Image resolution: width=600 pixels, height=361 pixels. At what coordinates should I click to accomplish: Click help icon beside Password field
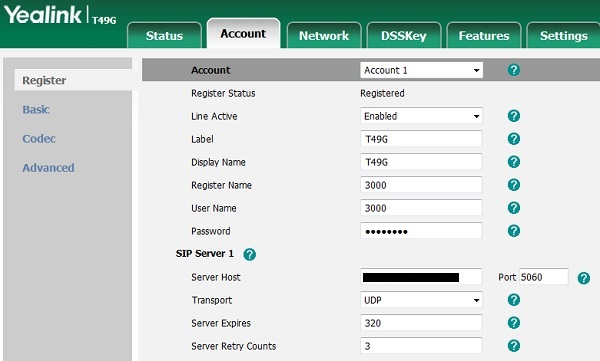click(514, 231)
